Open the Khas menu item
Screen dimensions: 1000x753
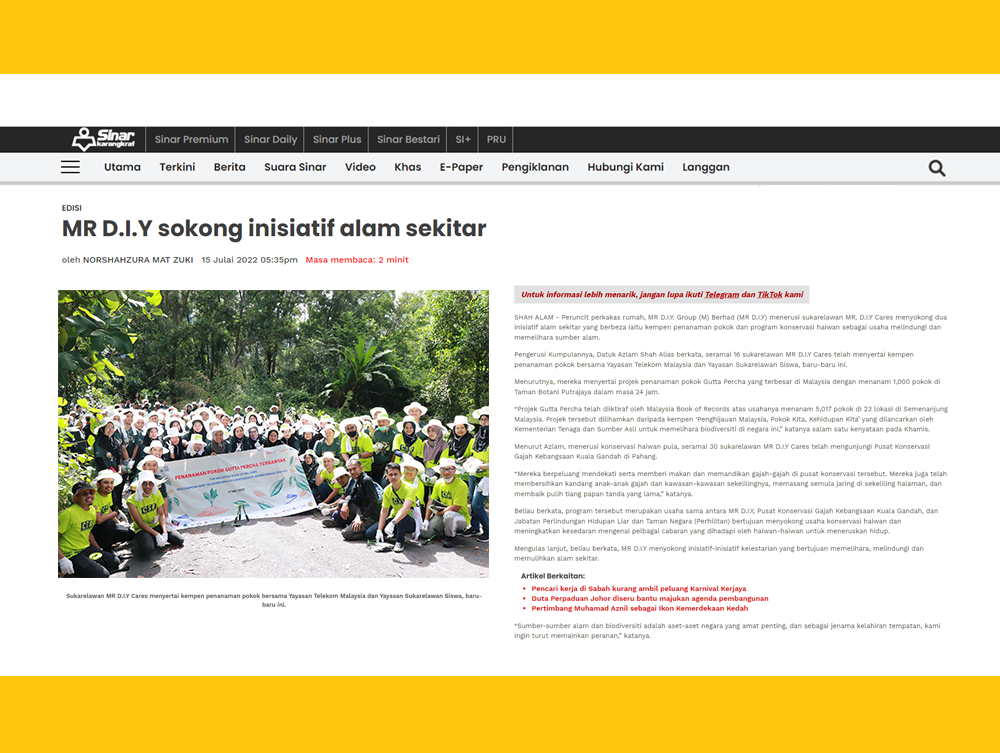(408, 167)
